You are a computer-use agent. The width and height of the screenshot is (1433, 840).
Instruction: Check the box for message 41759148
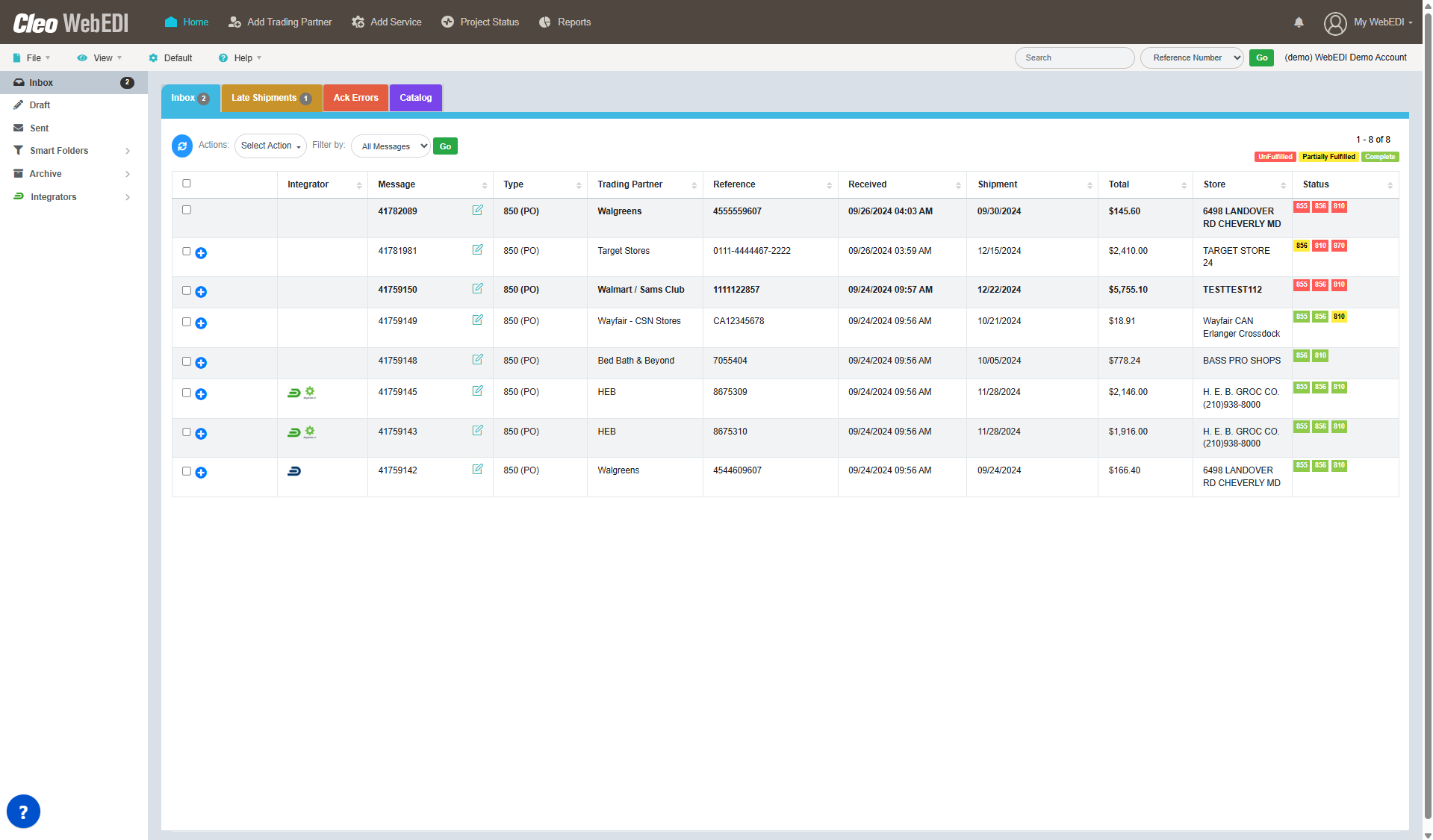[187, 361]
